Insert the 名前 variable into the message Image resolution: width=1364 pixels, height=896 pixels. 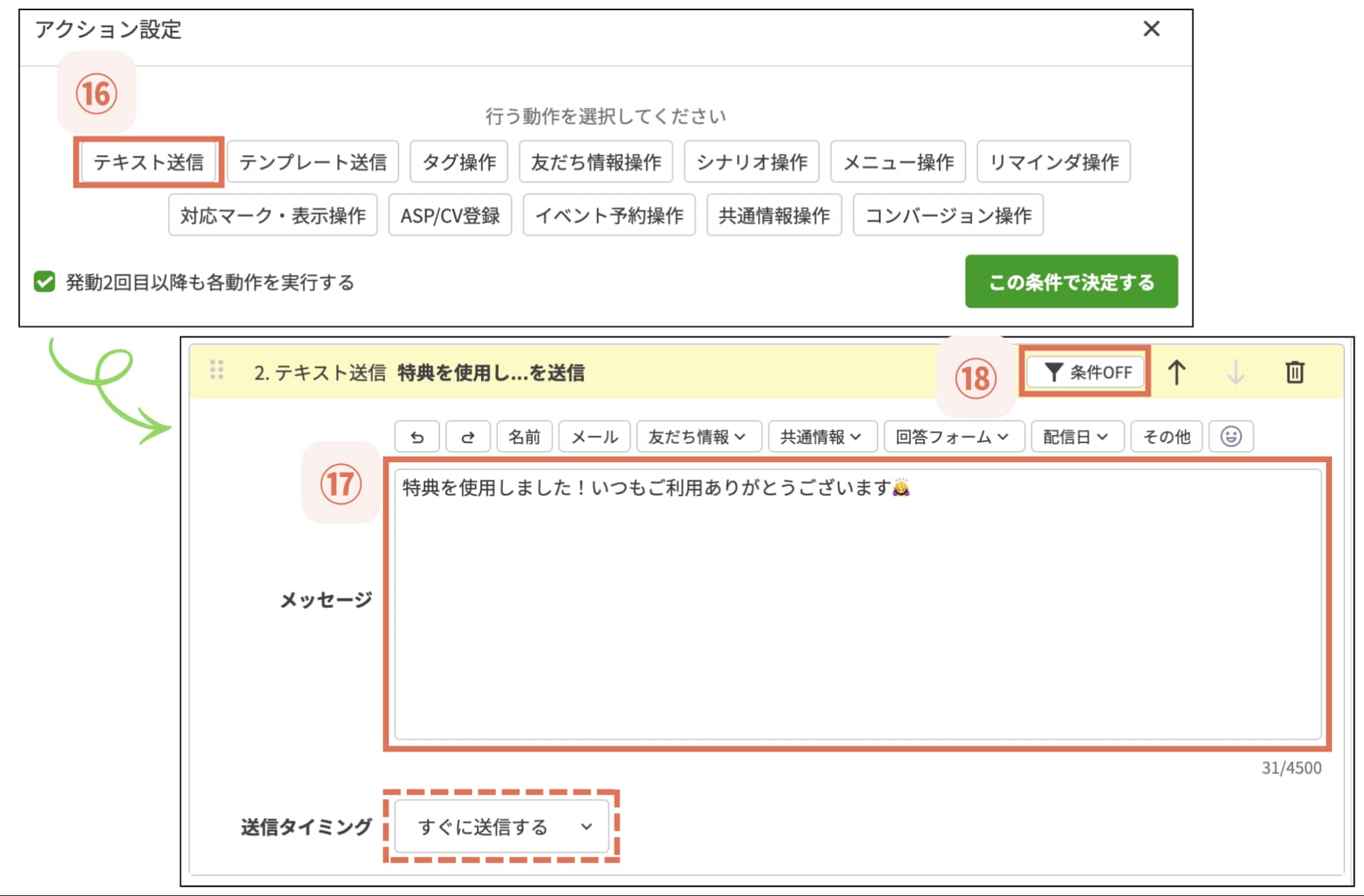point(523,437)
